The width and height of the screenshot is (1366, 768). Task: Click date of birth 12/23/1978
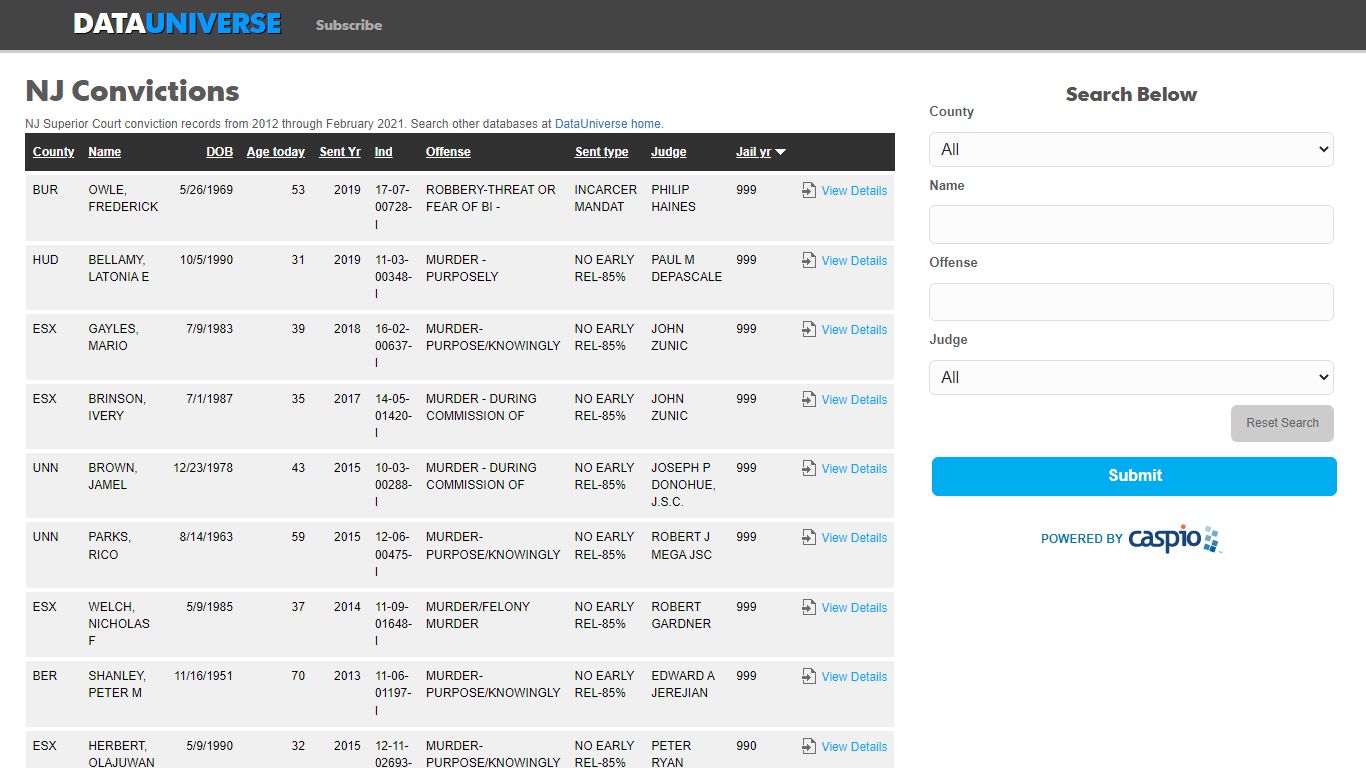(203, 468)
